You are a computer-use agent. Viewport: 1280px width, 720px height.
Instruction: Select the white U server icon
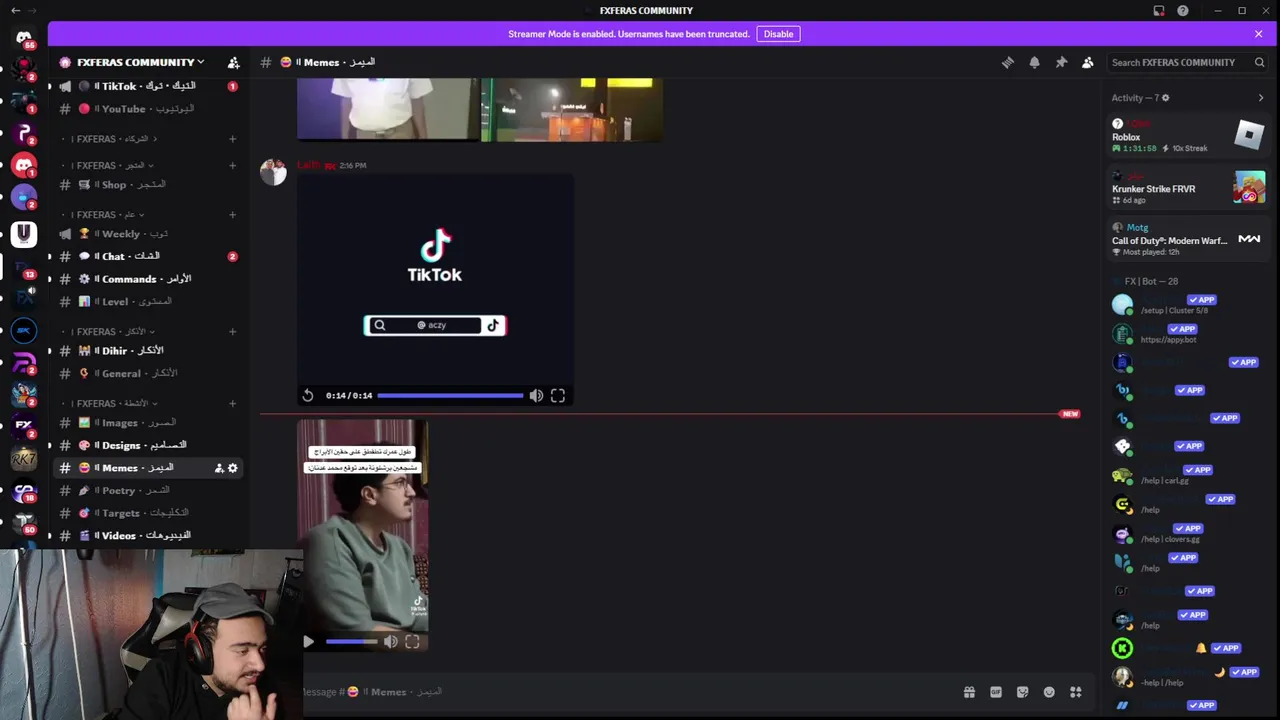(24, 234)
